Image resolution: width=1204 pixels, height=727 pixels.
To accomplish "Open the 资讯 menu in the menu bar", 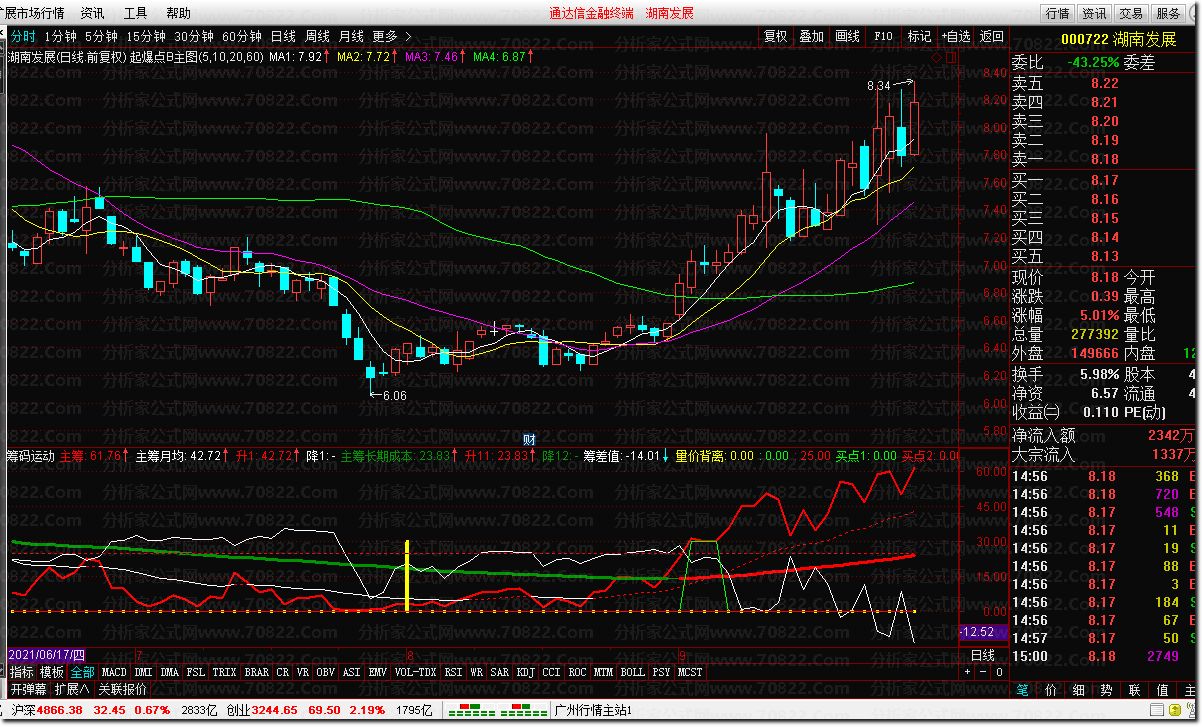I will pyautogui.click(x=92, y=13).
